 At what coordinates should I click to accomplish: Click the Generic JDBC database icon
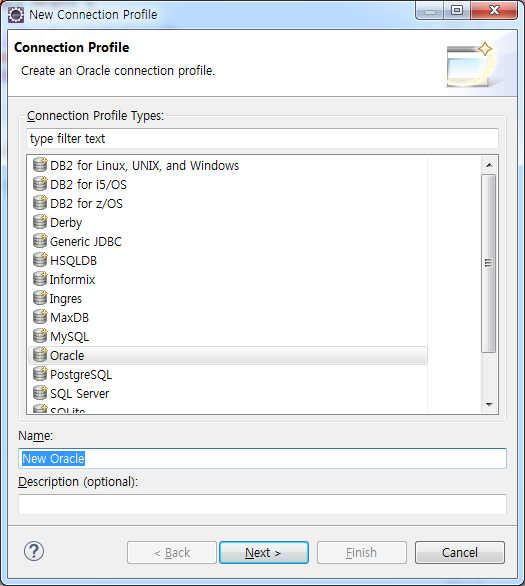pos(40,241)
